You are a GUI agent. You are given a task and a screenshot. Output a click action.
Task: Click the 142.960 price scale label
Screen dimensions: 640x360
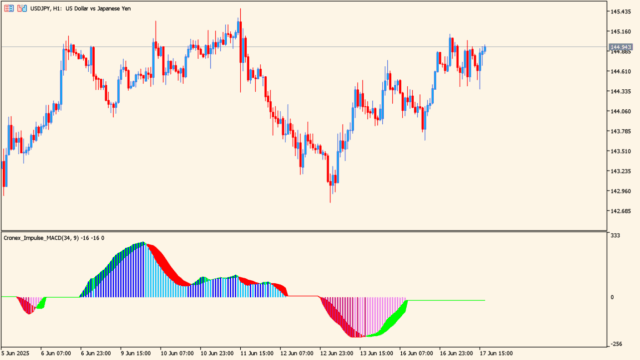pos(620,191)
